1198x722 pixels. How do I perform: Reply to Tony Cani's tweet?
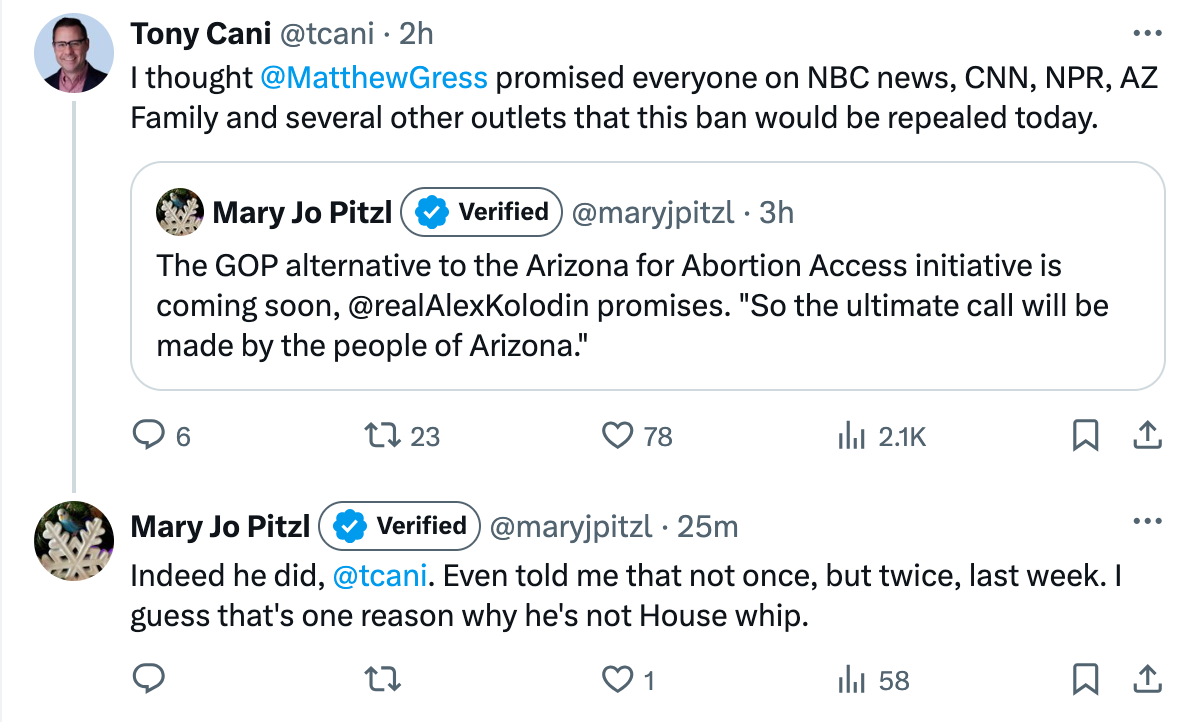(149, 436)
